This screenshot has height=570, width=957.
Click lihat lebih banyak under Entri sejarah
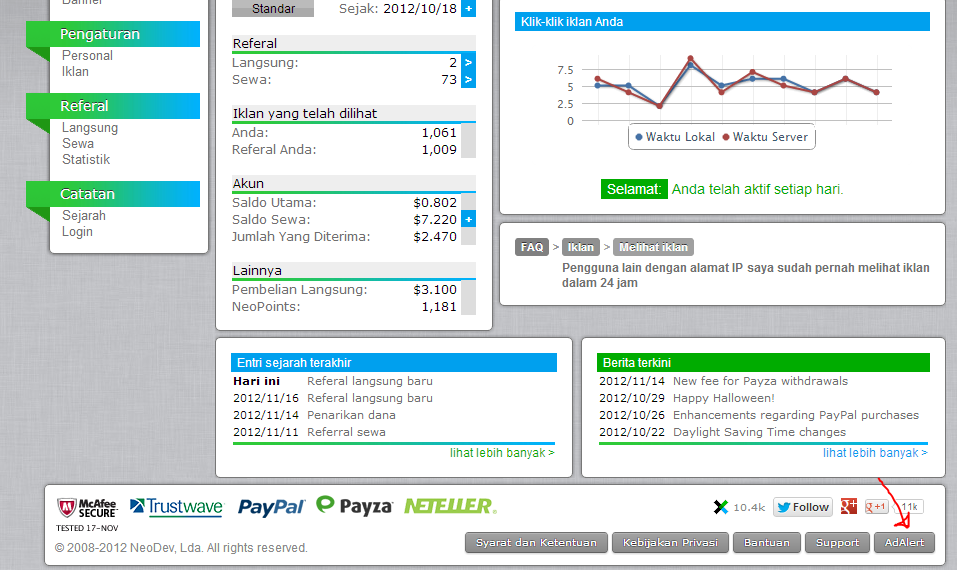pos(502,453)
